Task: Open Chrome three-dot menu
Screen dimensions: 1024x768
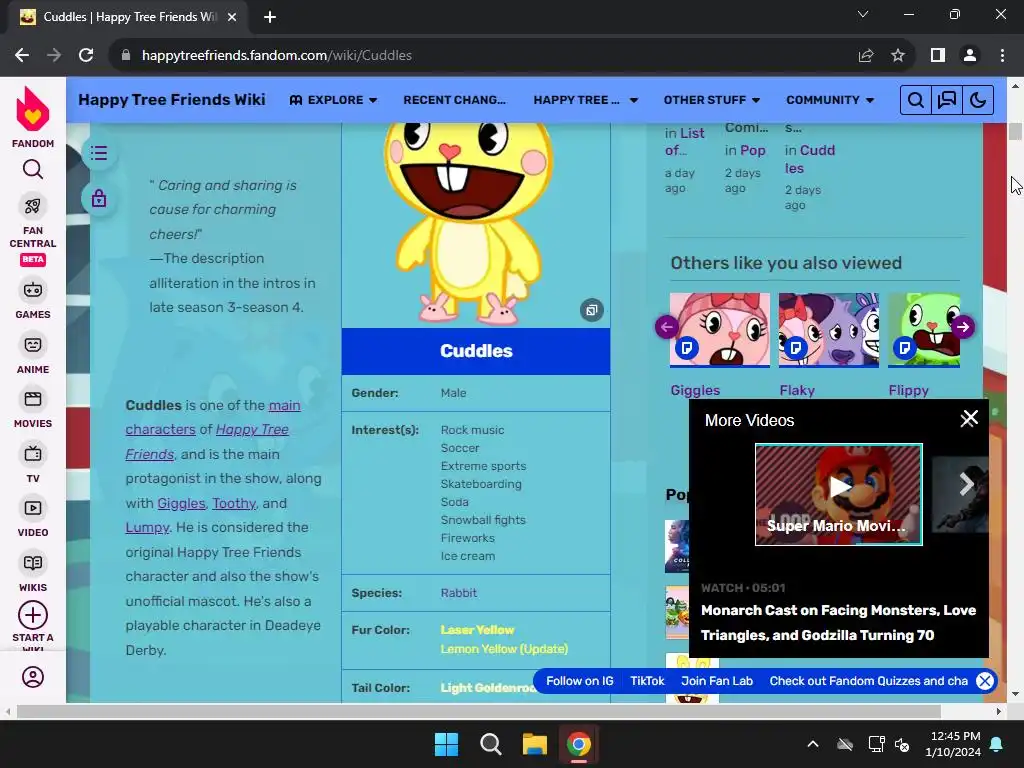Action: (x=1002, y=56)
